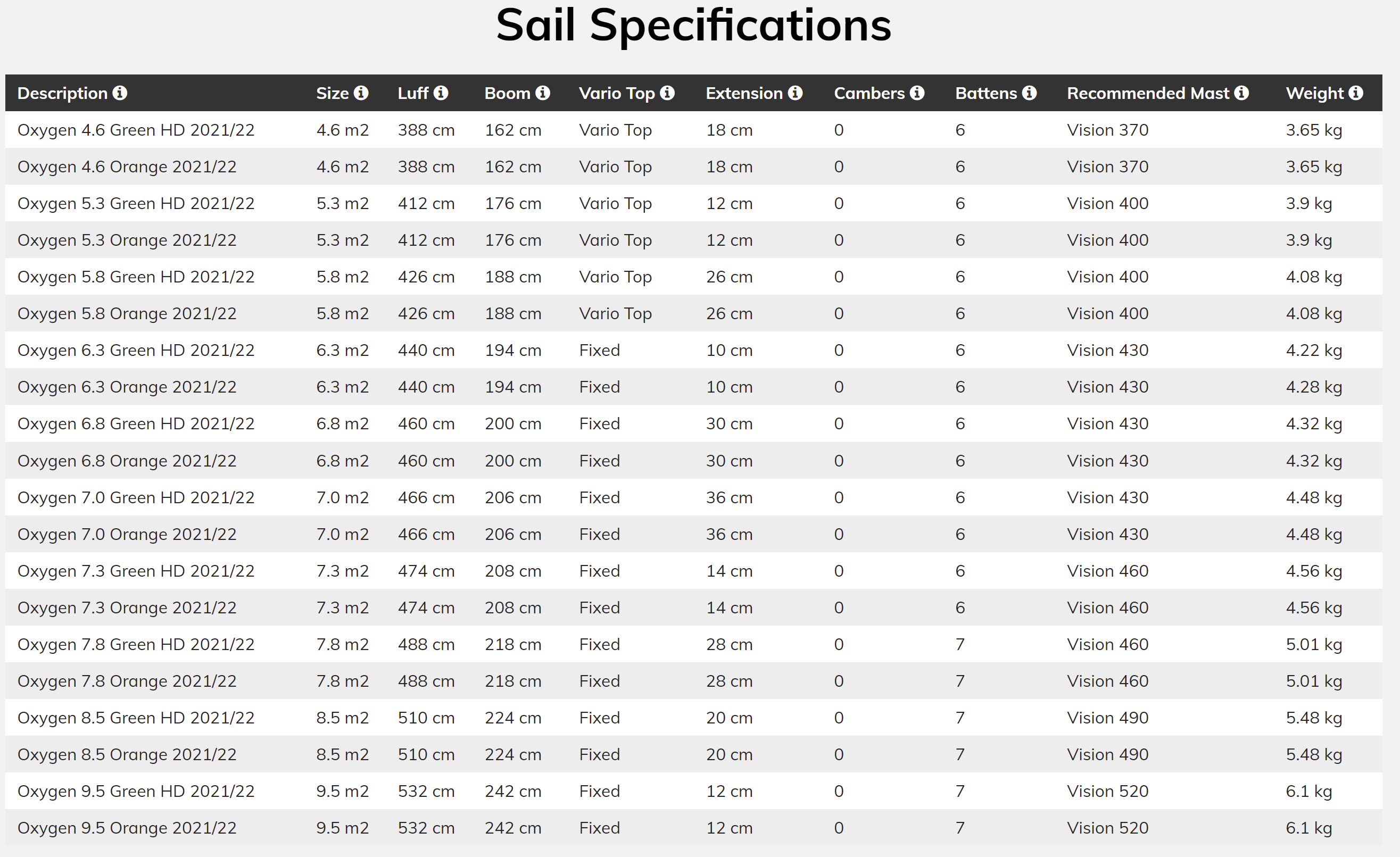Click the Recommended Mast column header
1400x857 pixels.
(x=1148, y=93)
